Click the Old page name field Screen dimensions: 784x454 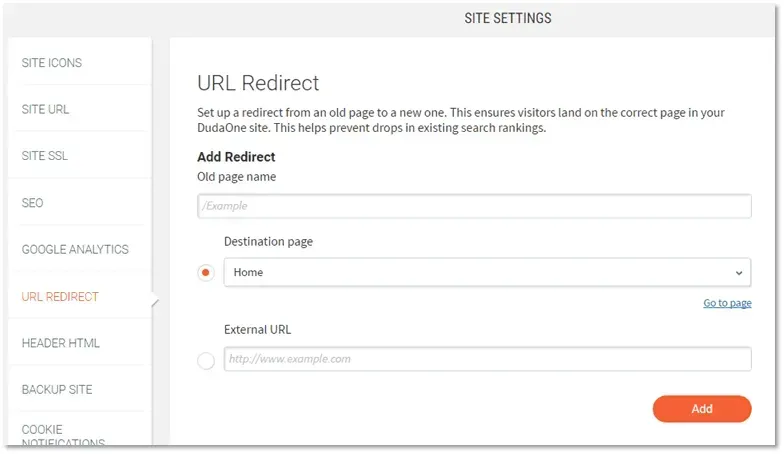coord(474,206)
